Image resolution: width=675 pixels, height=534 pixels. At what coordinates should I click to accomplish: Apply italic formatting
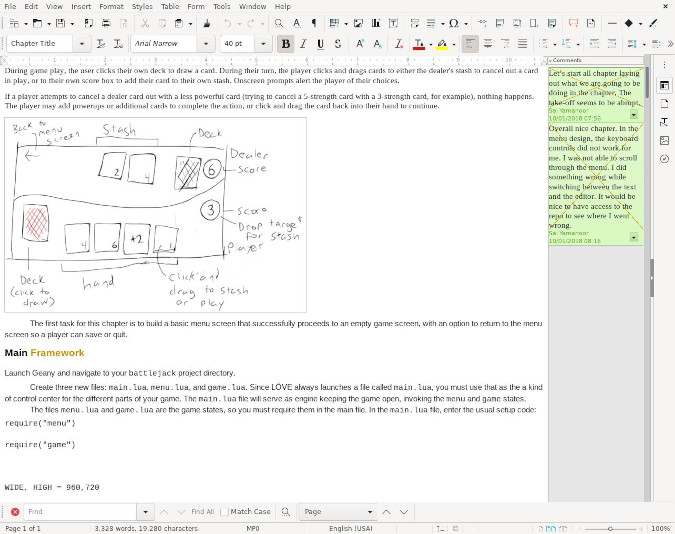click(303, 44)
